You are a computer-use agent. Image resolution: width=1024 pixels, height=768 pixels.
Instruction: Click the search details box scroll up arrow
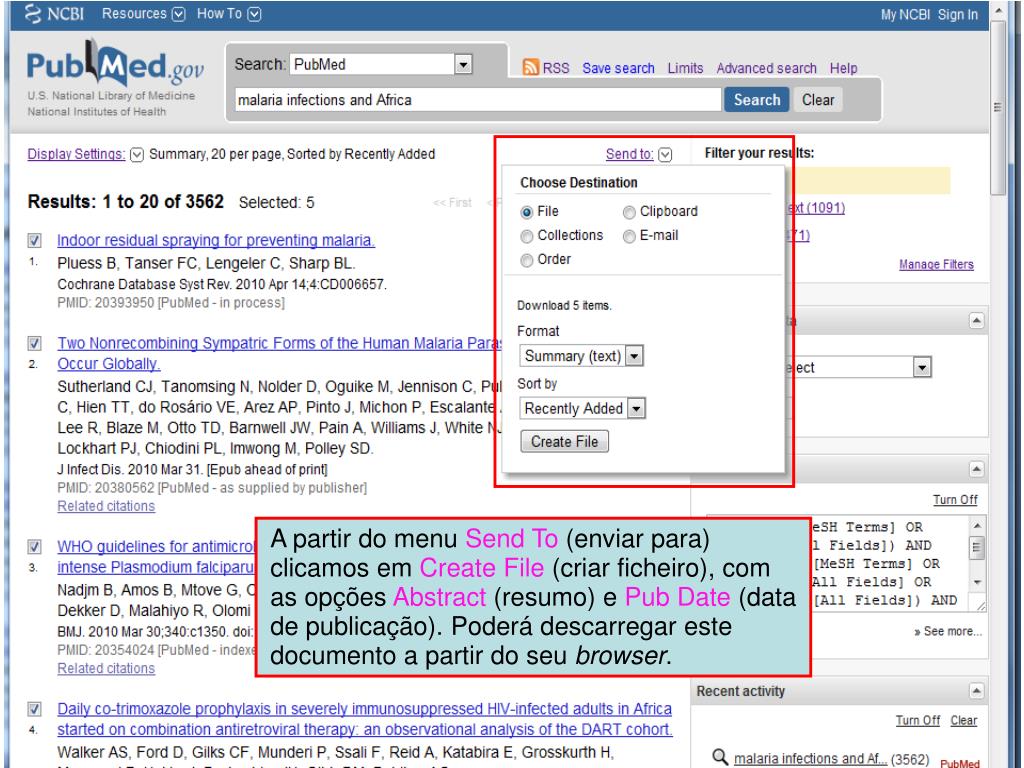point(977,526)
